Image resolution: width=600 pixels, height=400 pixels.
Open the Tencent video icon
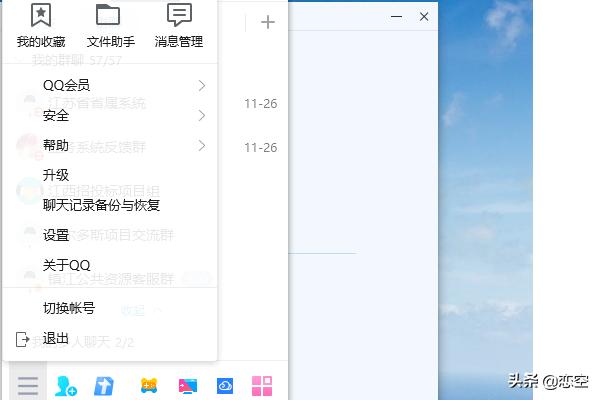tap(187, 386)
